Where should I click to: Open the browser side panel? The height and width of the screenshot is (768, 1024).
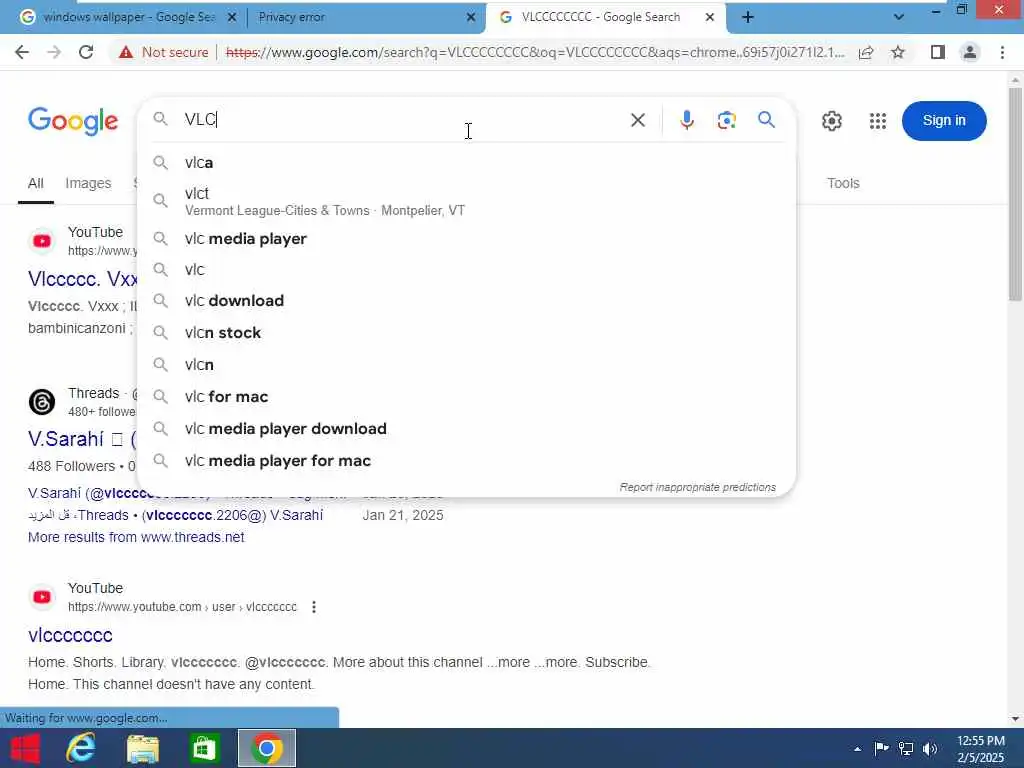click(x=938, y=52)
